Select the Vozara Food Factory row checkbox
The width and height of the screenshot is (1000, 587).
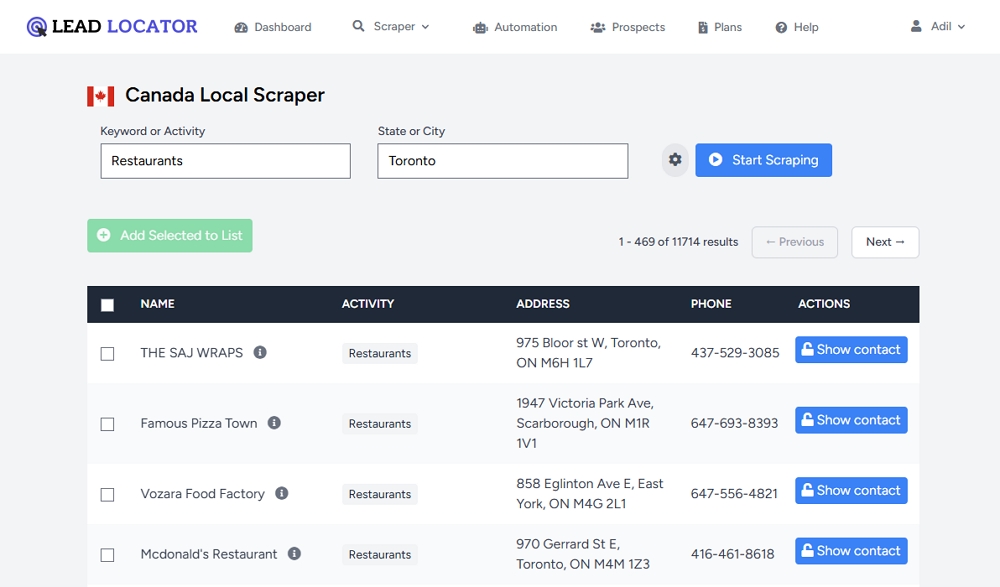(108, 494)
